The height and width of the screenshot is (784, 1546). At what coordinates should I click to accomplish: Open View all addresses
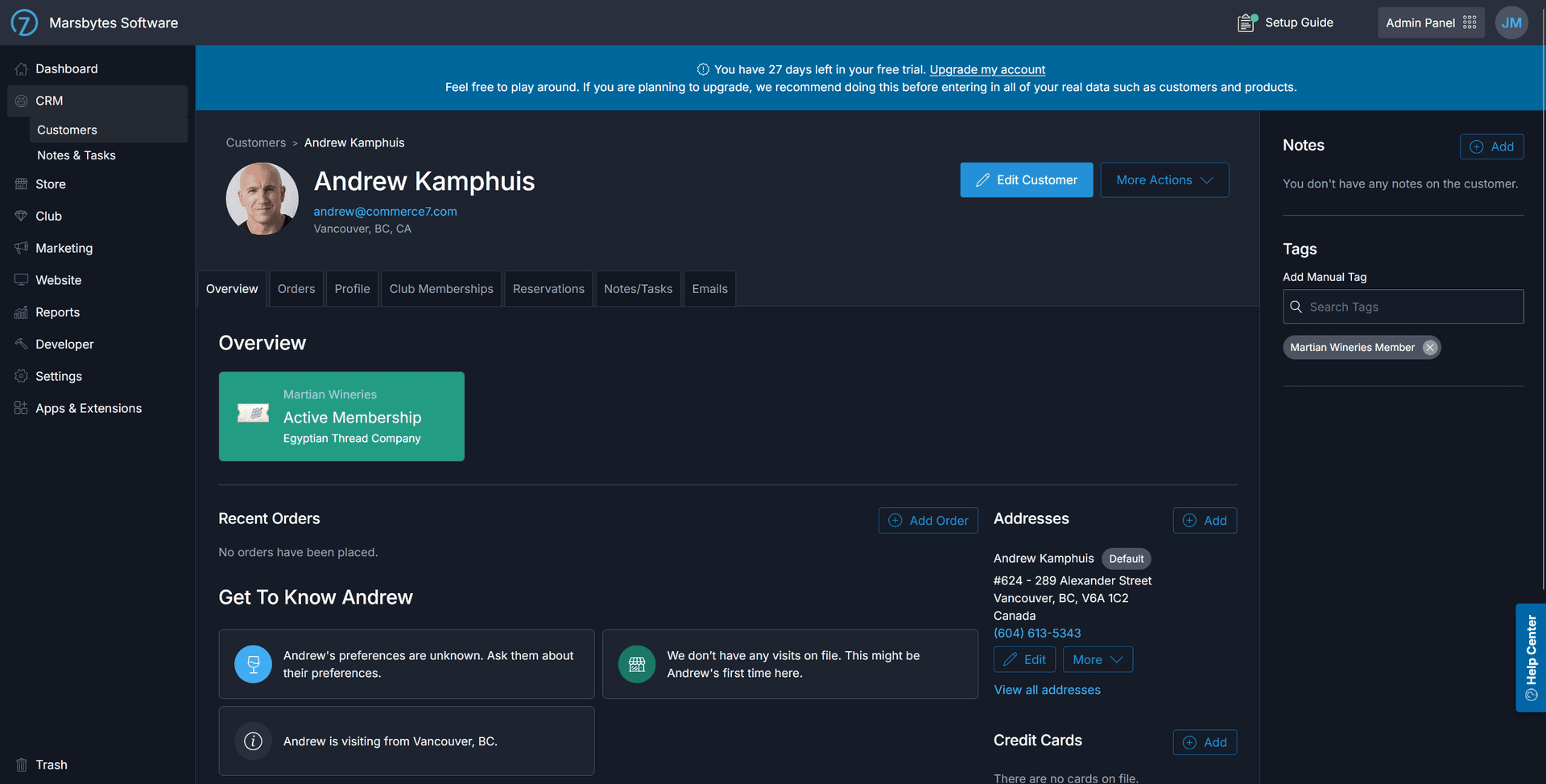pyautogui.click(x=1047, y=689)
